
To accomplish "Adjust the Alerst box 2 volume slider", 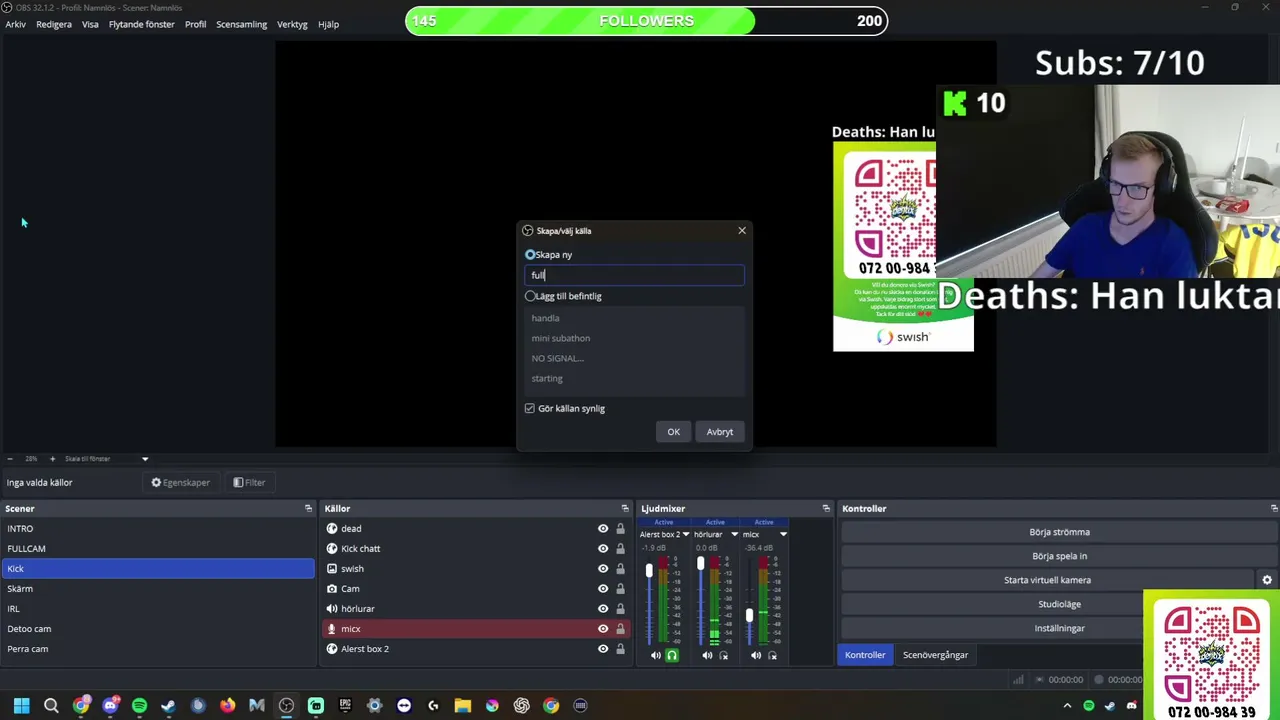I will tap(649, 571).
